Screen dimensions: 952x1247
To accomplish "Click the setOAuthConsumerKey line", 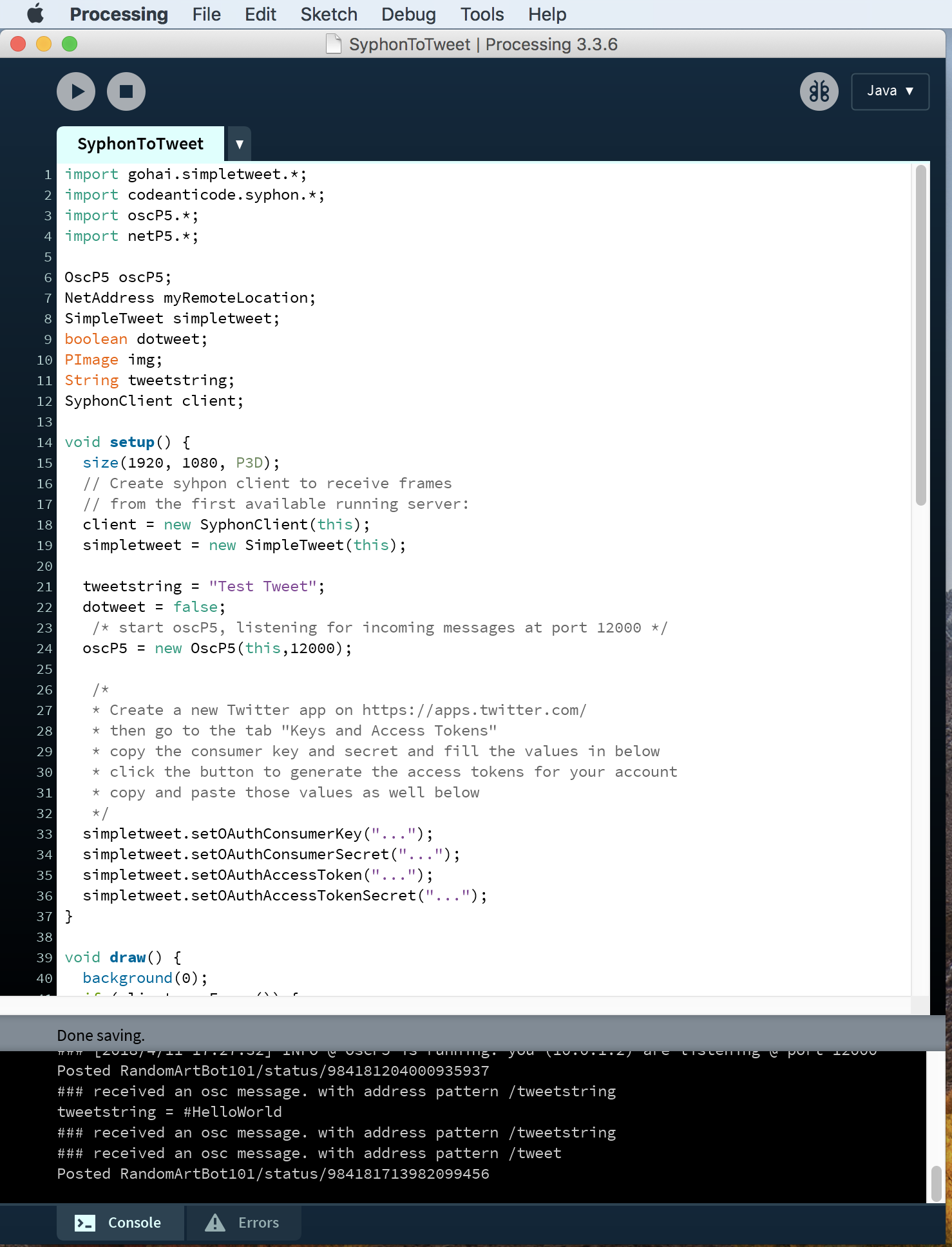I will coord(258,834).
